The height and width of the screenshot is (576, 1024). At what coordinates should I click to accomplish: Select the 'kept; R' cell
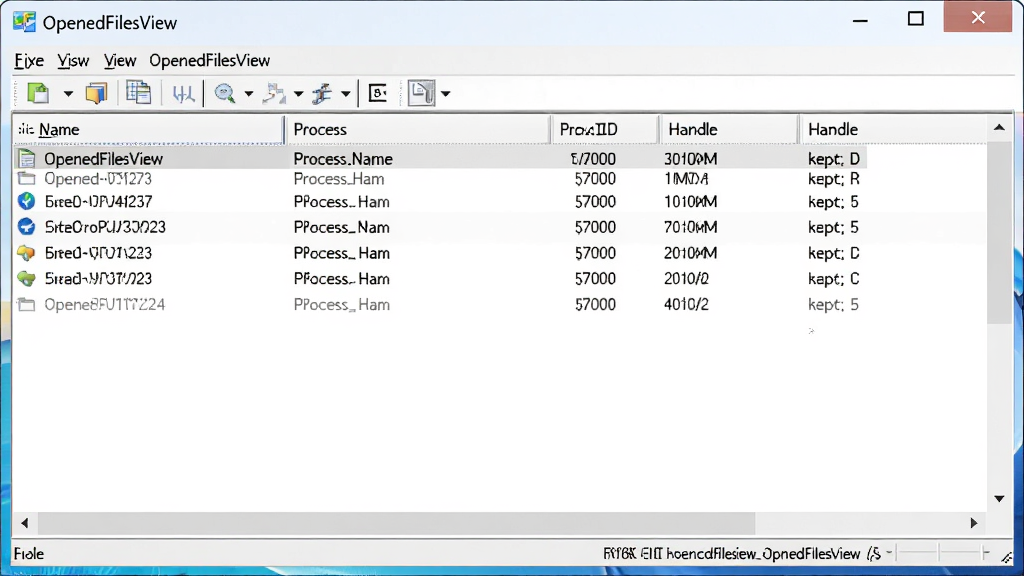pyautogui.click(x=833, y=179)
